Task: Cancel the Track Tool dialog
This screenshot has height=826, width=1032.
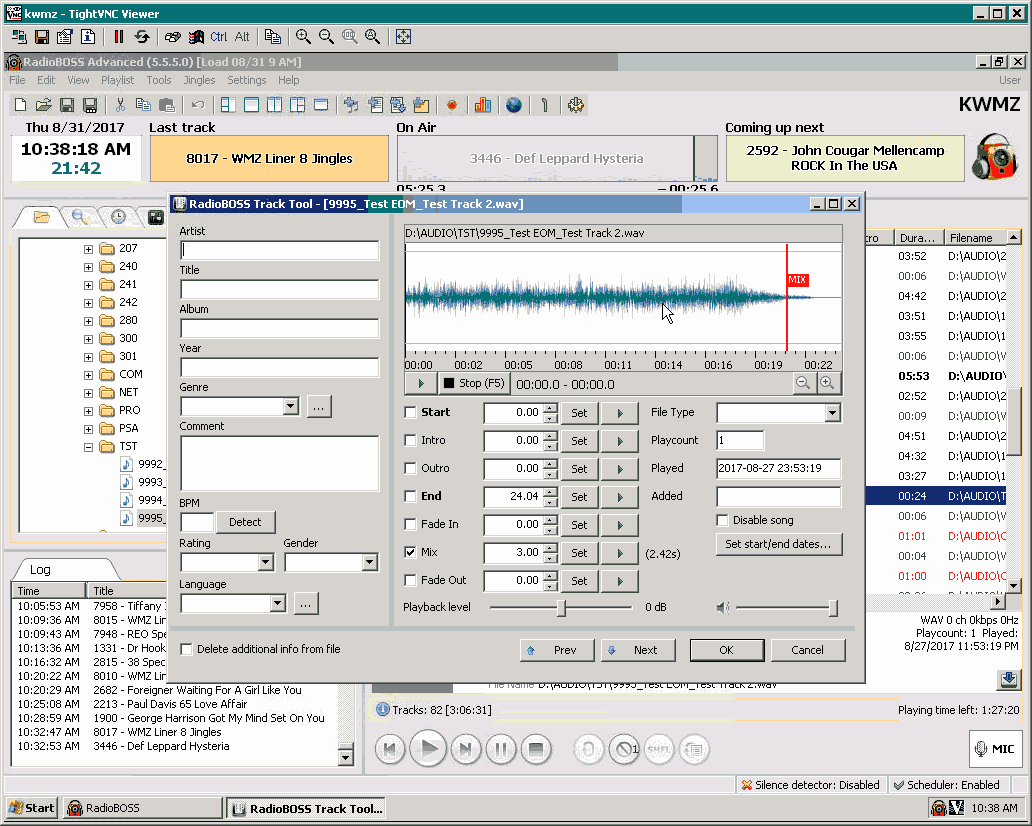Action: coord(807,650)
